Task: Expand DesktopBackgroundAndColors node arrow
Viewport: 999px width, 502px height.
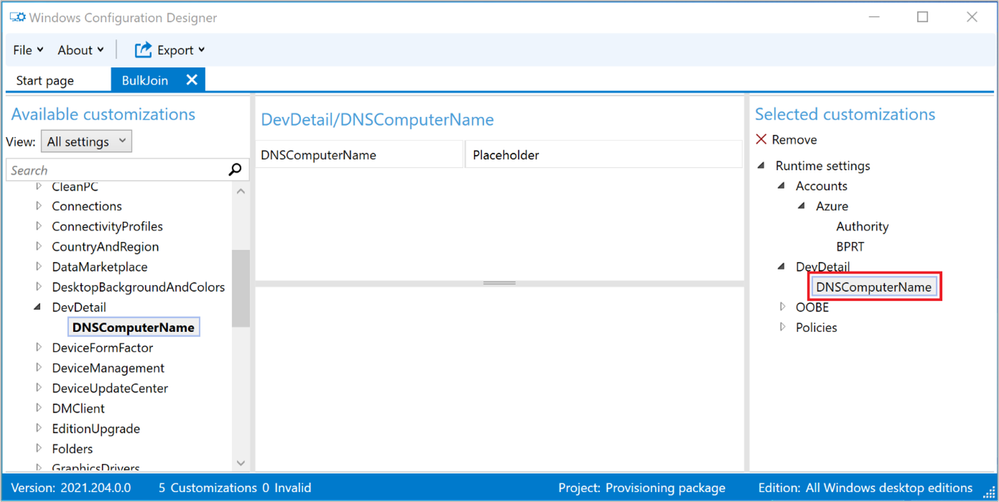Action: click(39, 287)
